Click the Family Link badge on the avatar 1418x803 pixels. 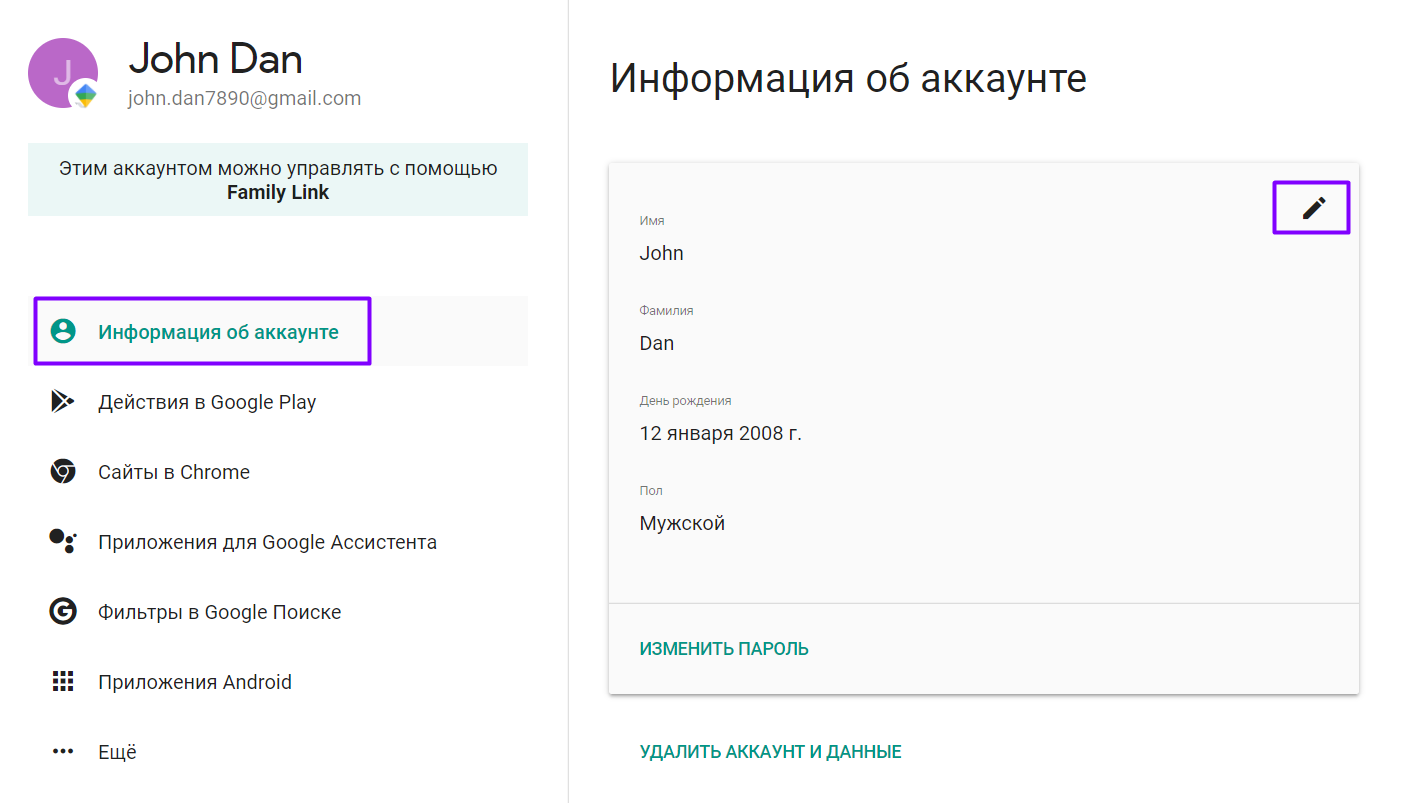85,95
